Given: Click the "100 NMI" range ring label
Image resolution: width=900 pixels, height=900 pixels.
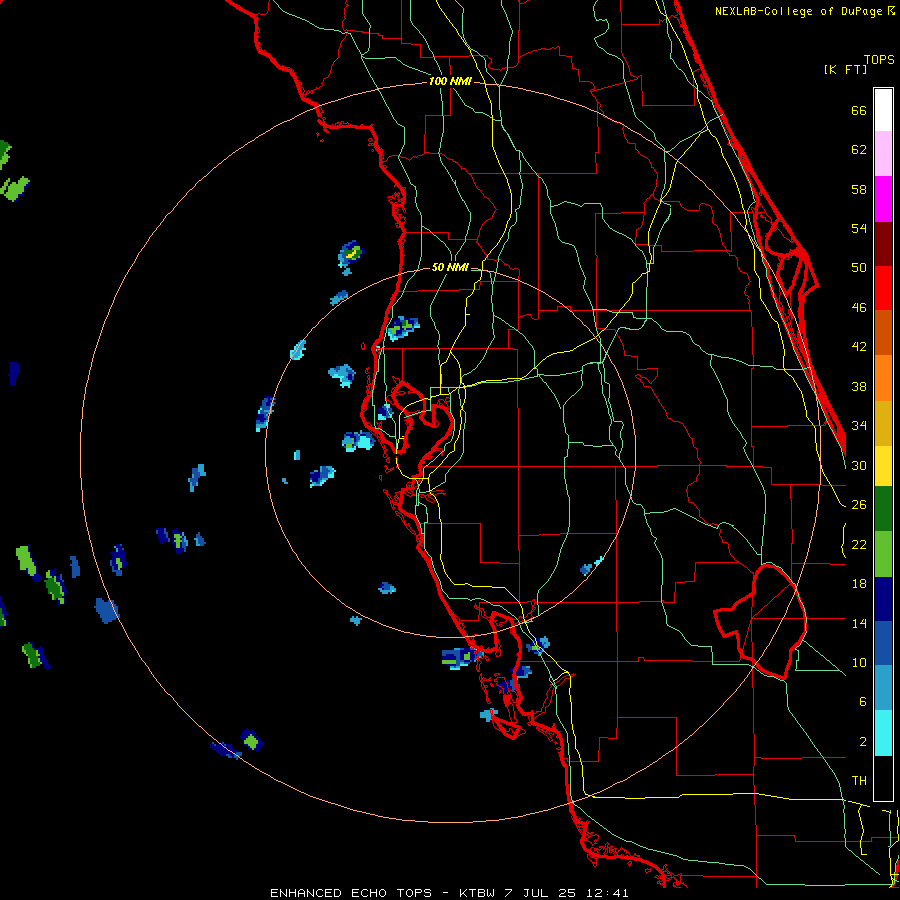Looking at the screenshot, I should pos(450,81).
